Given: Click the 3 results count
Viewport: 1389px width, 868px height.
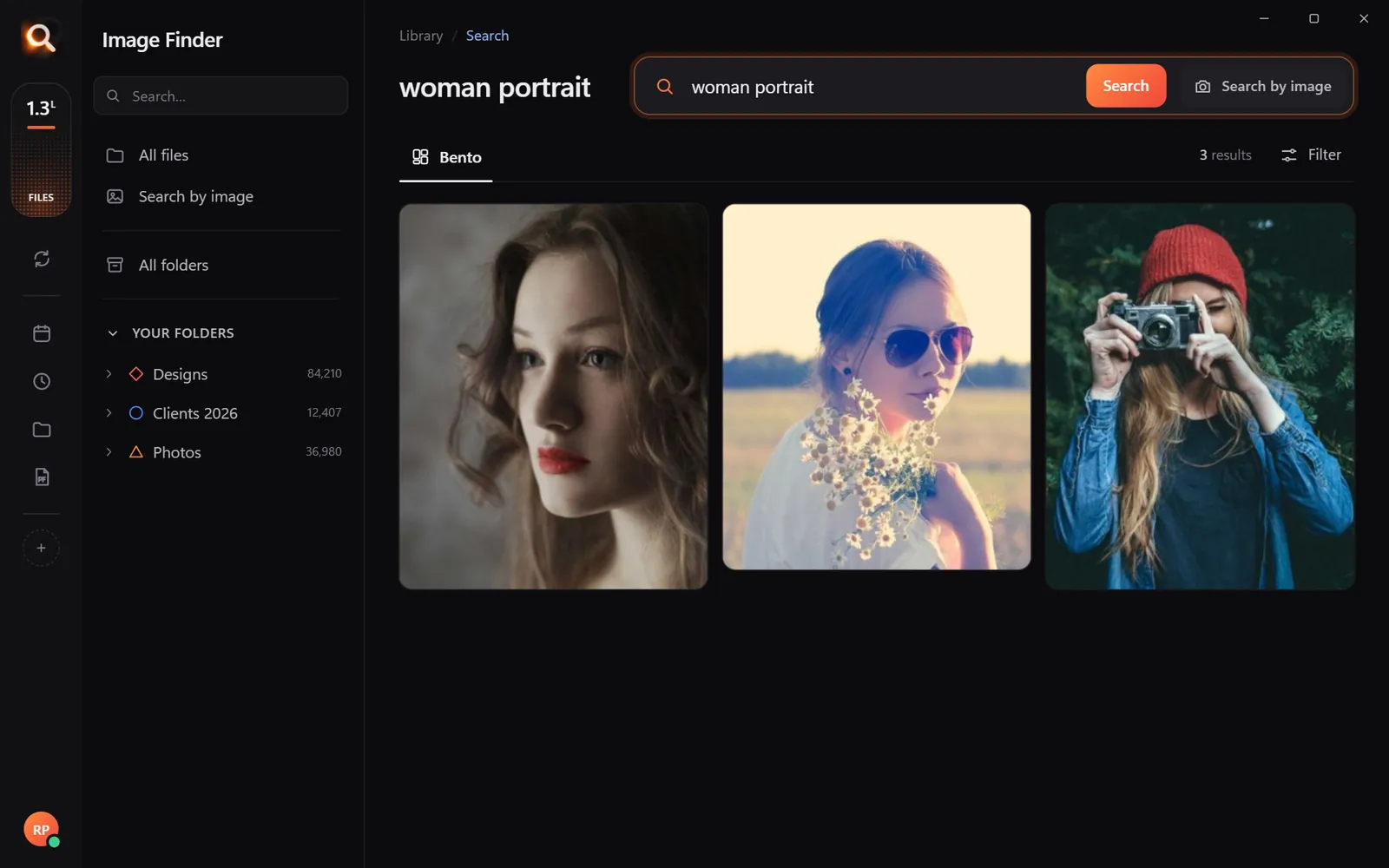Looking at the screenshot, I should (1225, 155).
